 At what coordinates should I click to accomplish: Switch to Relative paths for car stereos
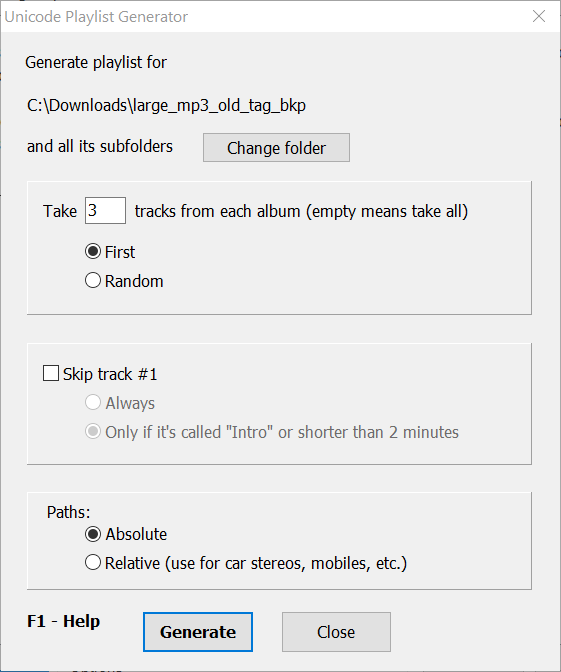(246, 563)
